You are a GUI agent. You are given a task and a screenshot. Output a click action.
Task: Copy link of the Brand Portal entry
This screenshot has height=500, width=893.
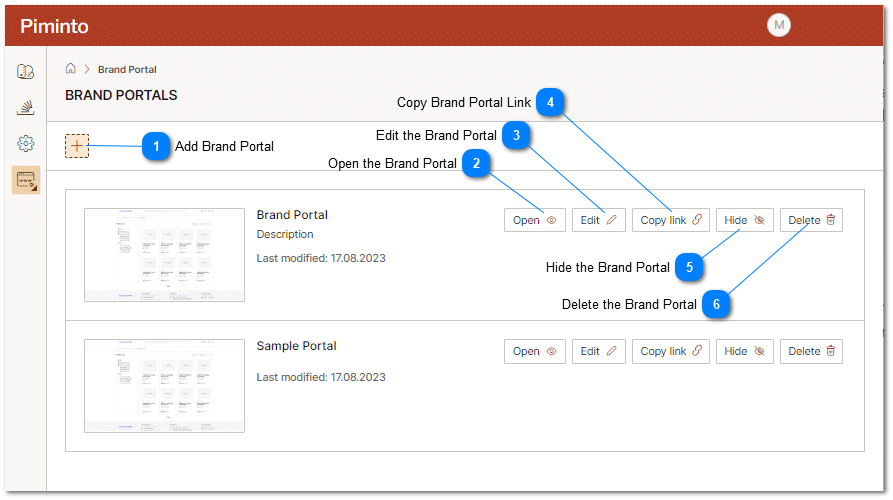coord(671,220)
